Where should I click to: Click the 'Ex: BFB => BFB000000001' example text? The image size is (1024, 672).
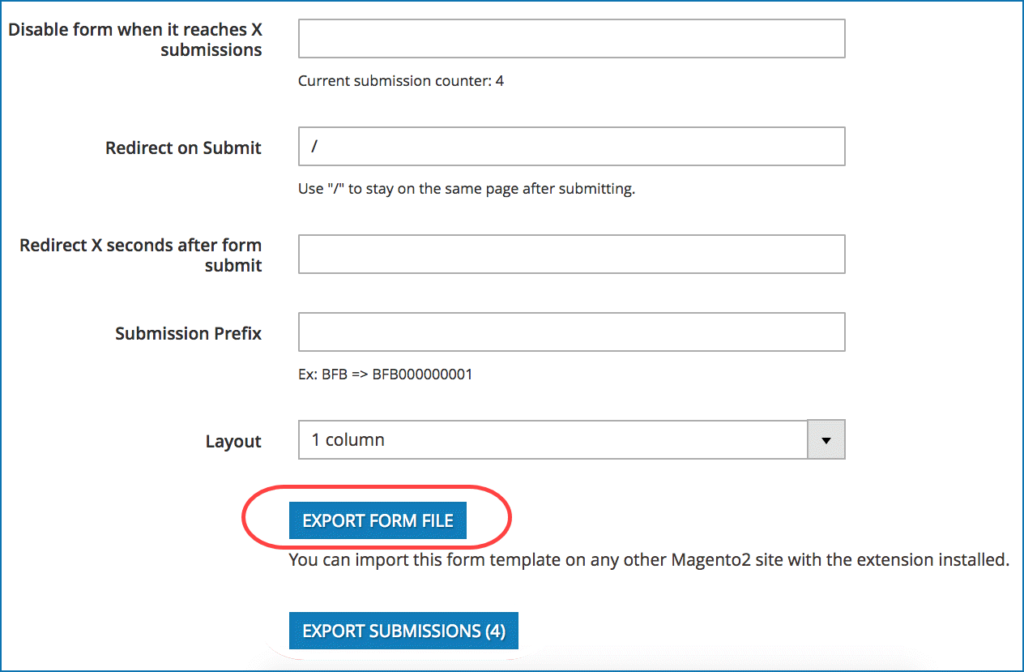385,375
